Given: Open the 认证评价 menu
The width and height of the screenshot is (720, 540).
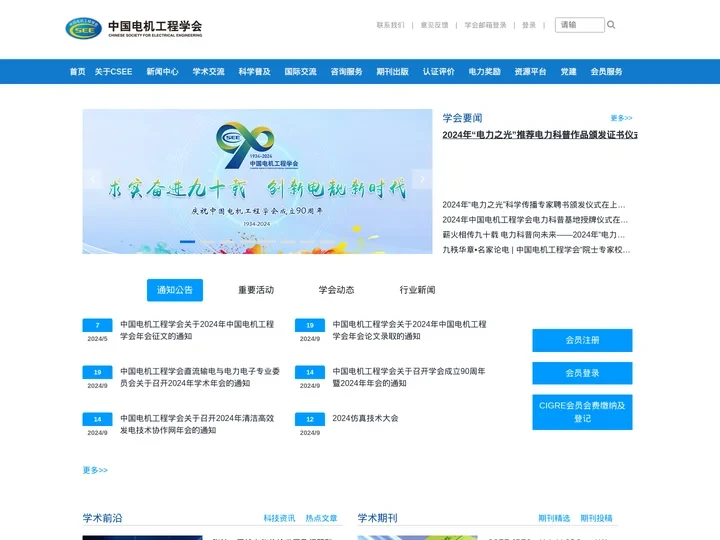Looking at the screenshot, I should 439,72.
